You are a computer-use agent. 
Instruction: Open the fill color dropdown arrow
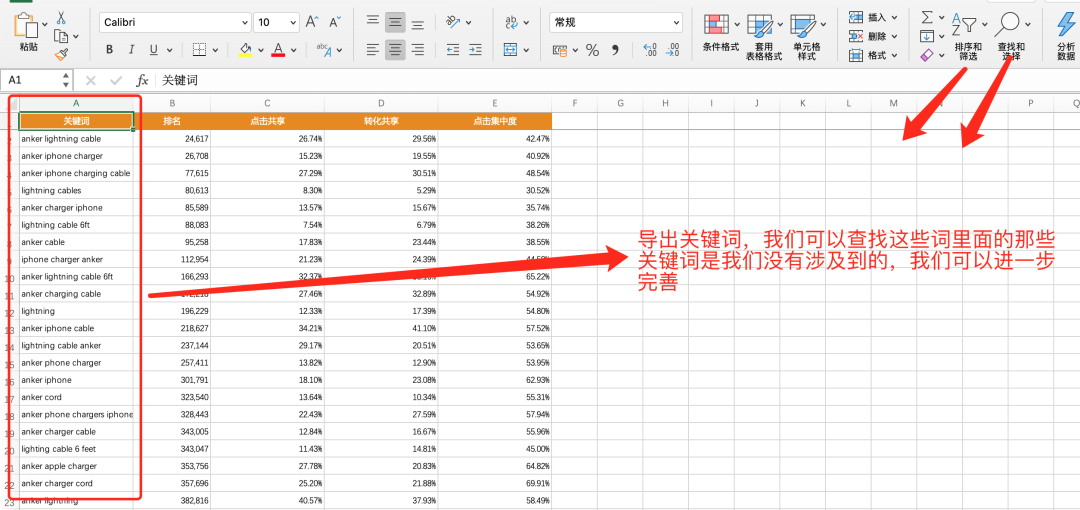pos(262,50)
